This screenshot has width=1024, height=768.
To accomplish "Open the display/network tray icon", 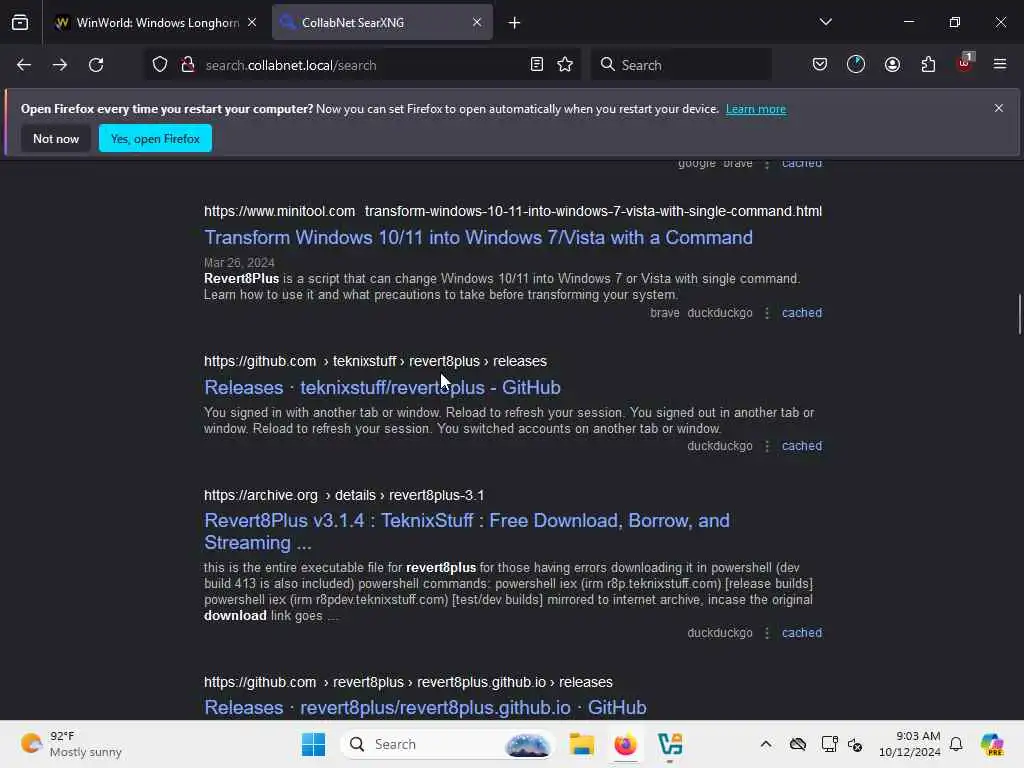I will tap(829, 744).
